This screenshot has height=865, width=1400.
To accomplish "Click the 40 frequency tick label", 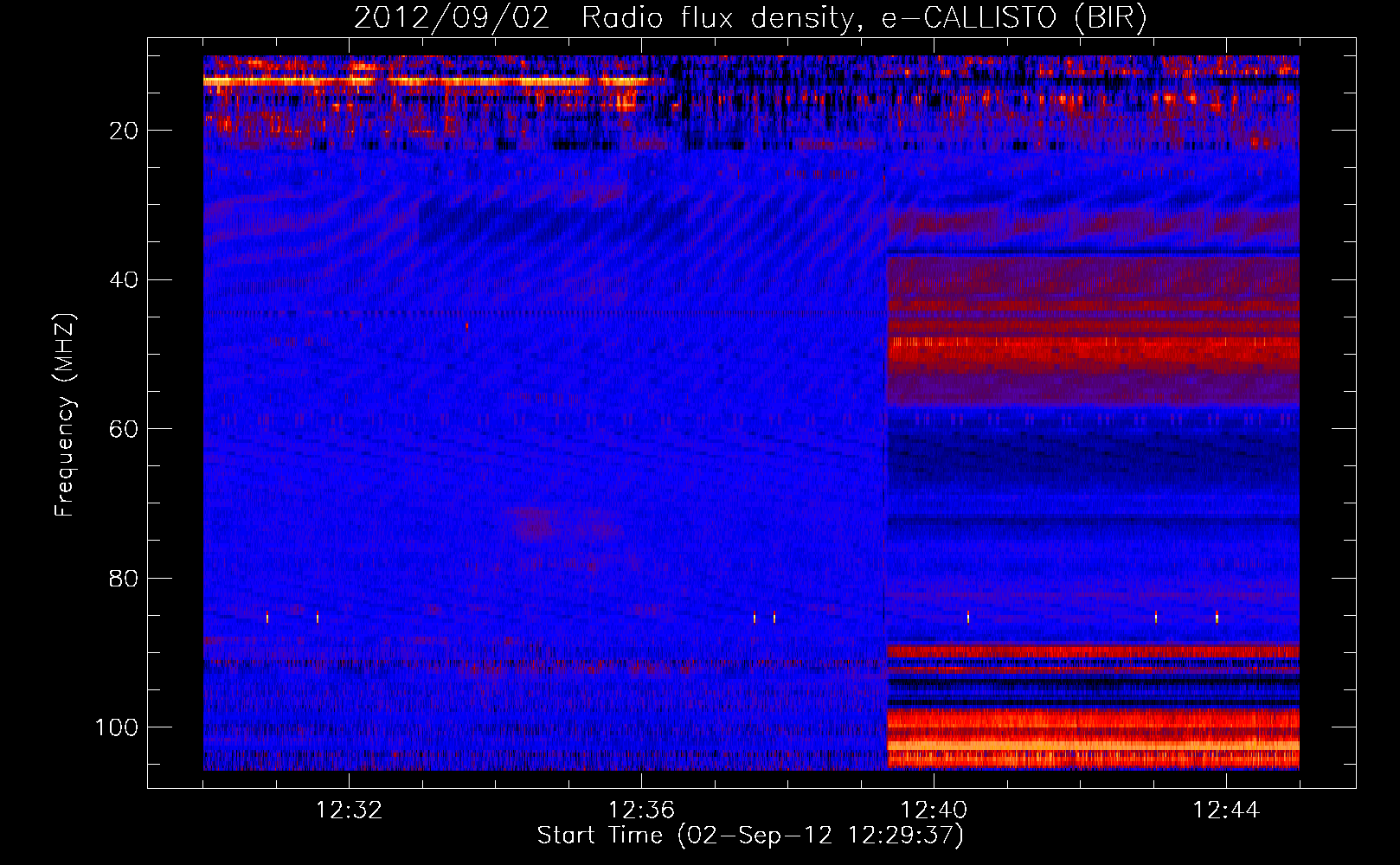I will click(125, 280).
